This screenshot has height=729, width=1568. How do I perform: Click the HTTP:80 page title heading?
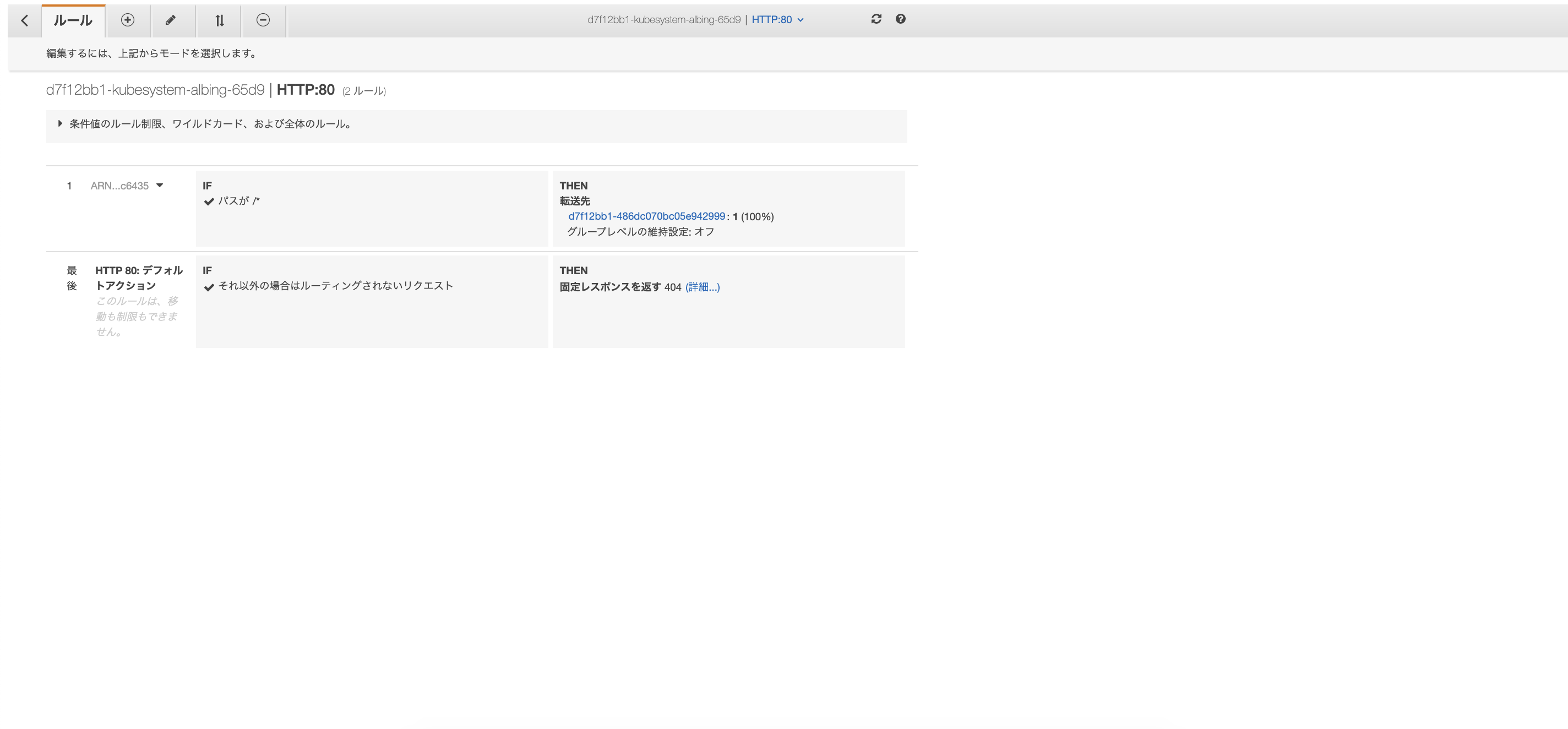[x=306, y=90]
